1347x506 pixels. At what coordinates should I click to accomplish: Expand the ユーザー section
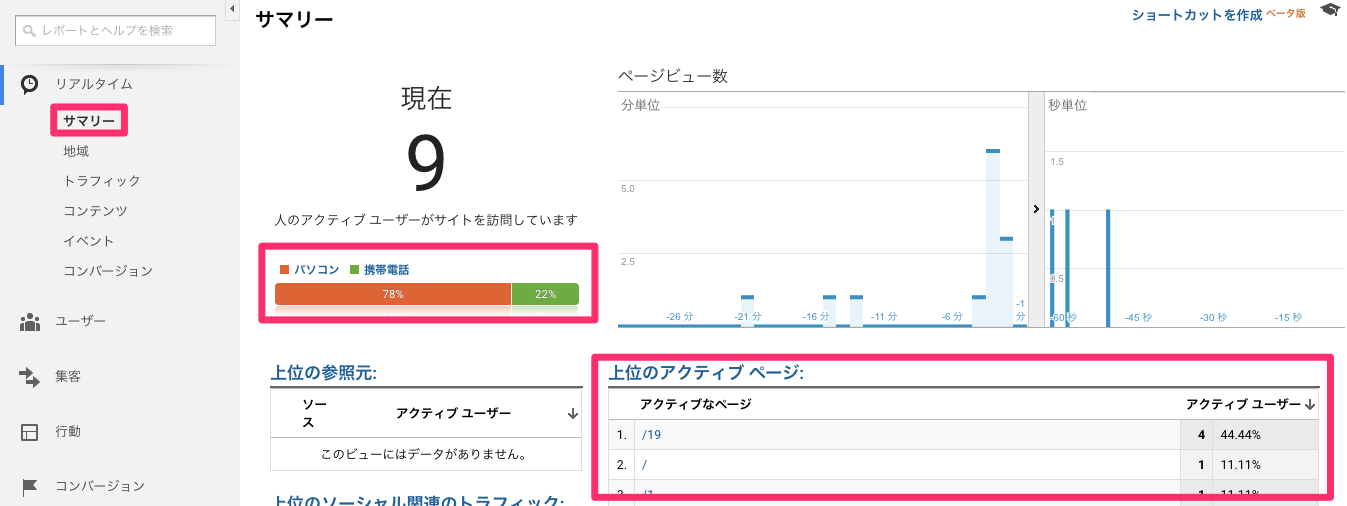tap(81, 321)
